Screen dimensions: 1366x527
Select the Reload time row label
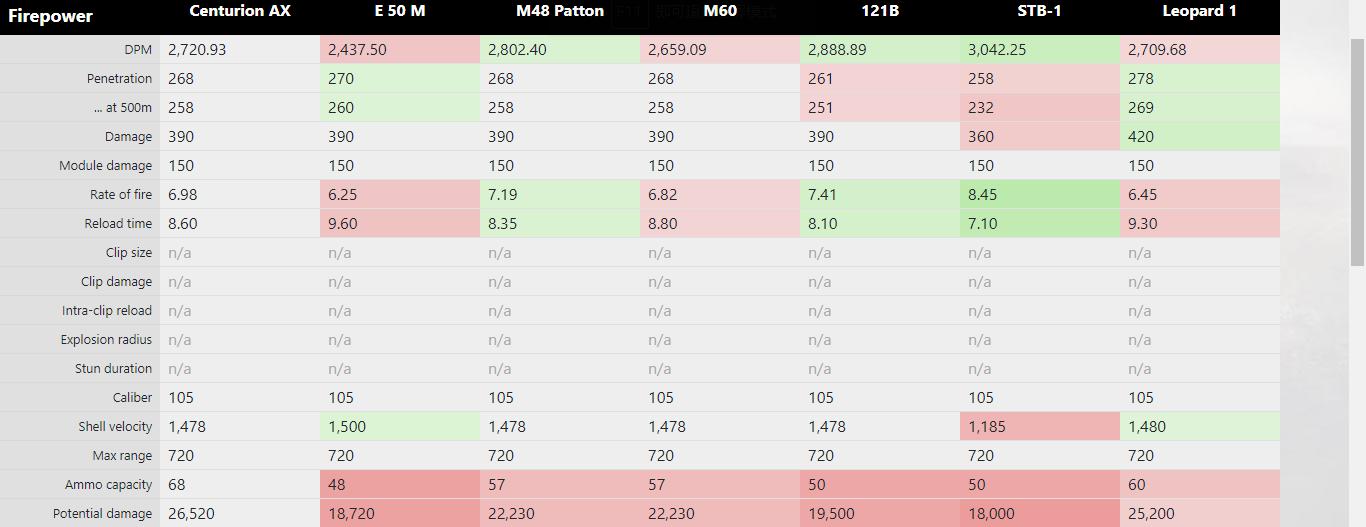[118, 224]
